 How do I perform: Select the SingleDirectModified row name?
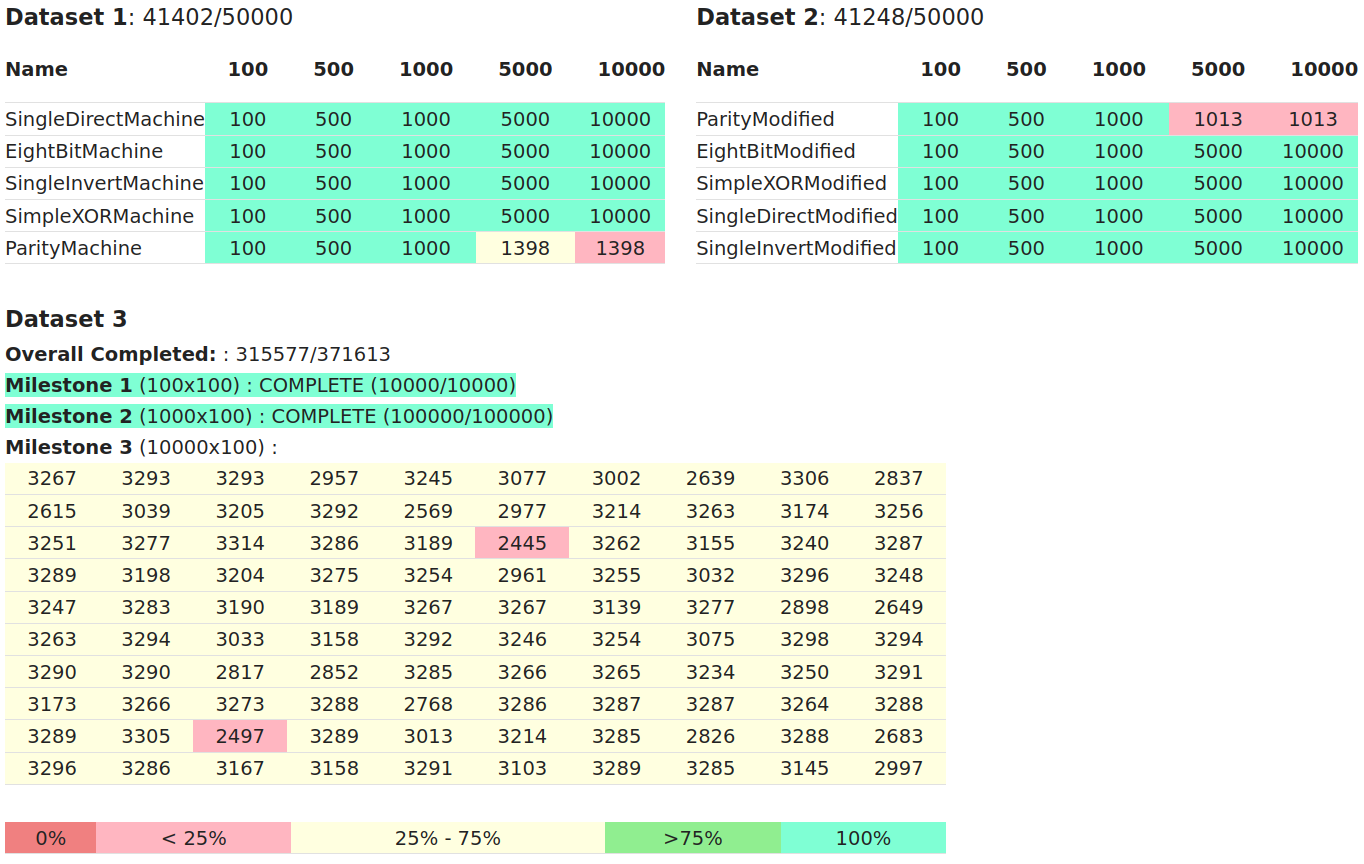(x=797, y=216)
